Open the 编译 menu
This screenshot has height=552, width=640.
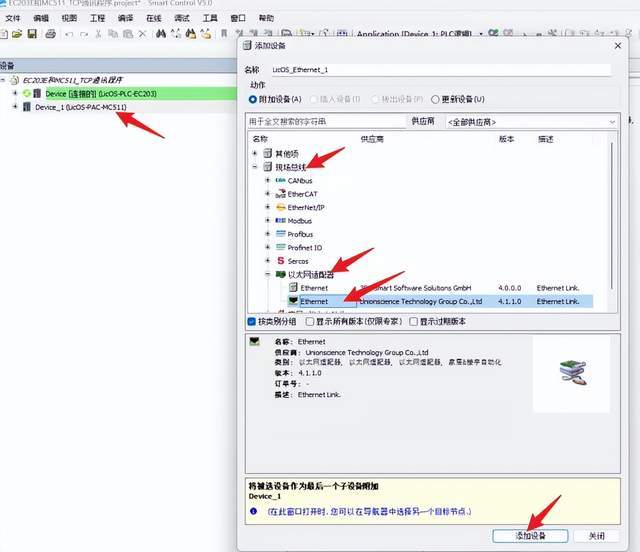tap(125, 18)
